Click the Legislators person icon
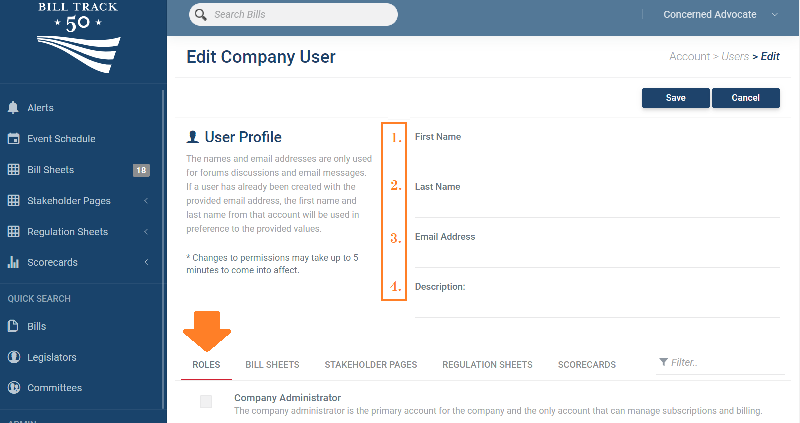Image resolution: width=800 pixels, height=423 pixels. (x=13, y=357)
